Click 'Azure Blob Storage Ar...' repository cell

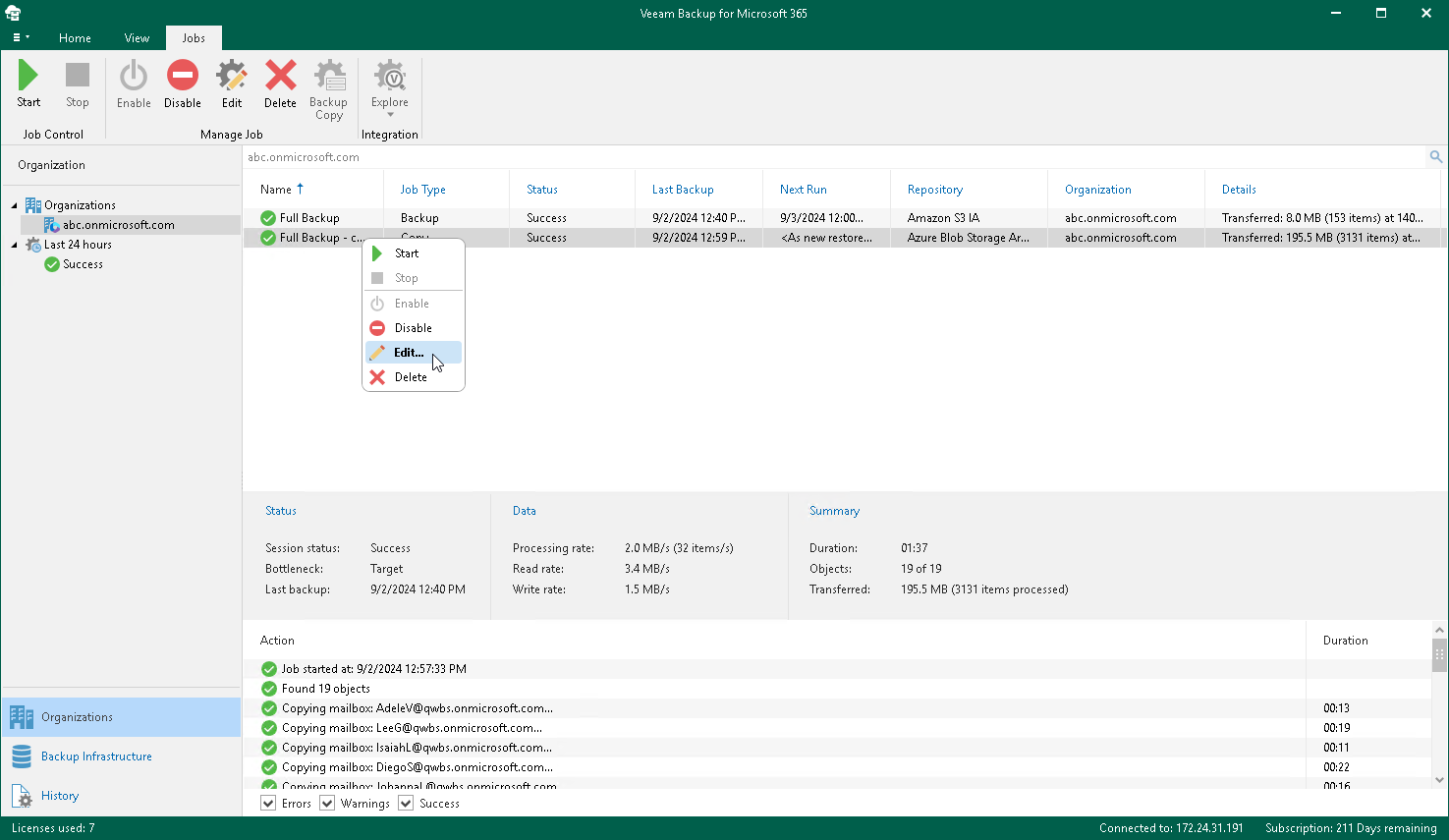coord(969,238)
